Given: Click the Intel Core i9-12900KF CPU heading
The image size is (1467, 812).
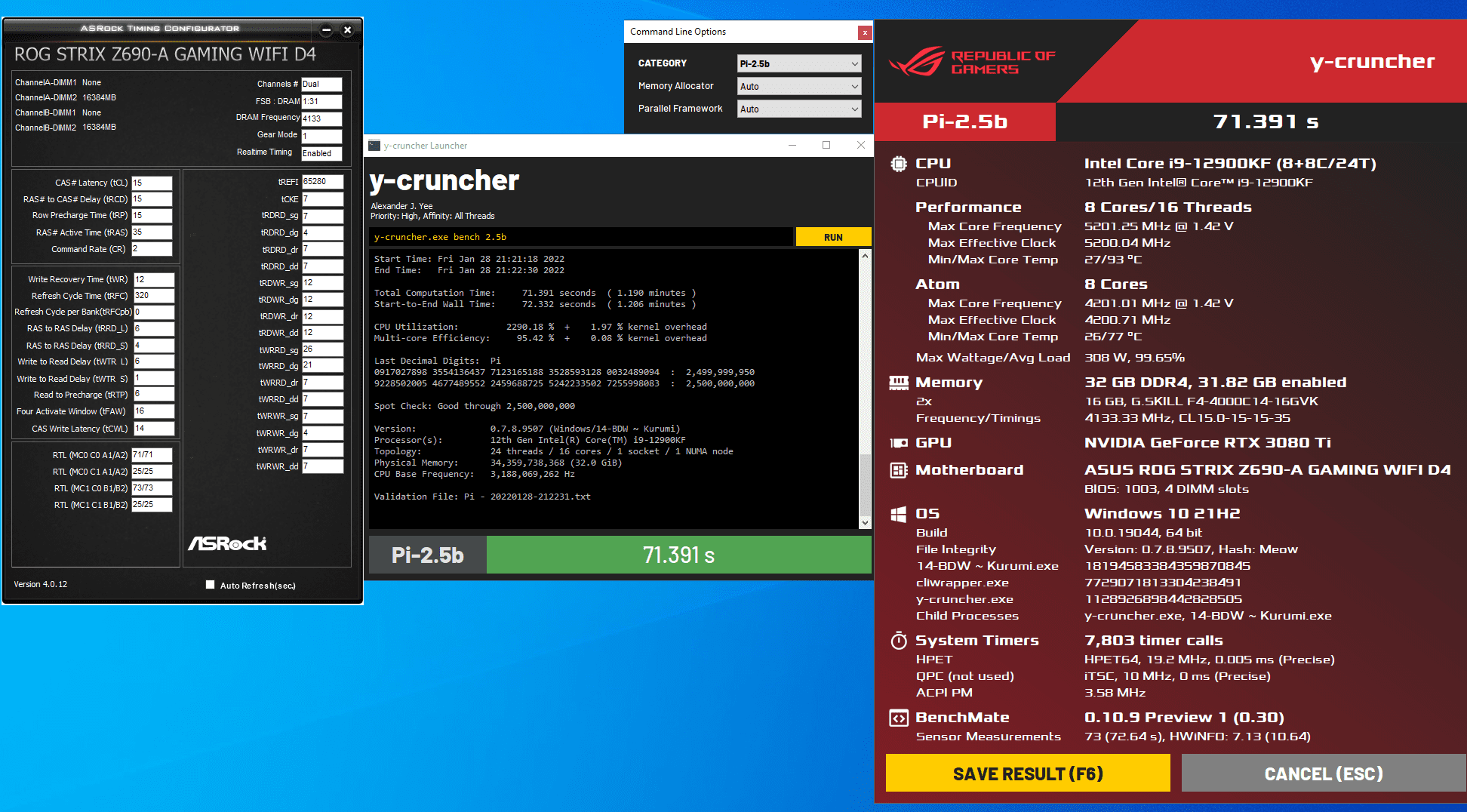Looking at the screenshot, I should point(1230,164).
